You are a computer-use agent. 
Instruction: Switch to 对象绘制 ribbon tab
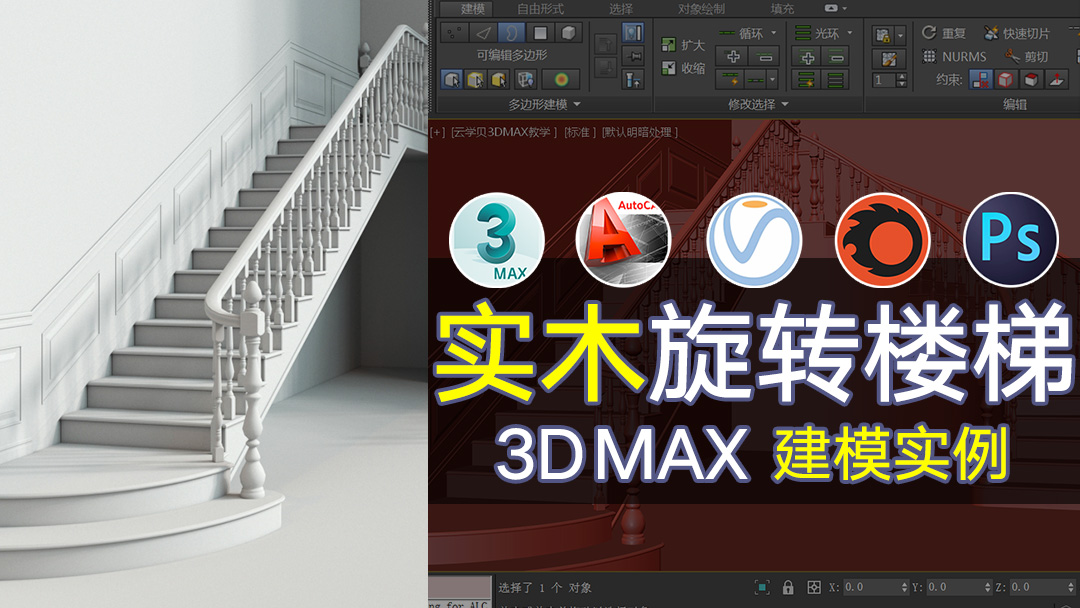pos(701,8)
